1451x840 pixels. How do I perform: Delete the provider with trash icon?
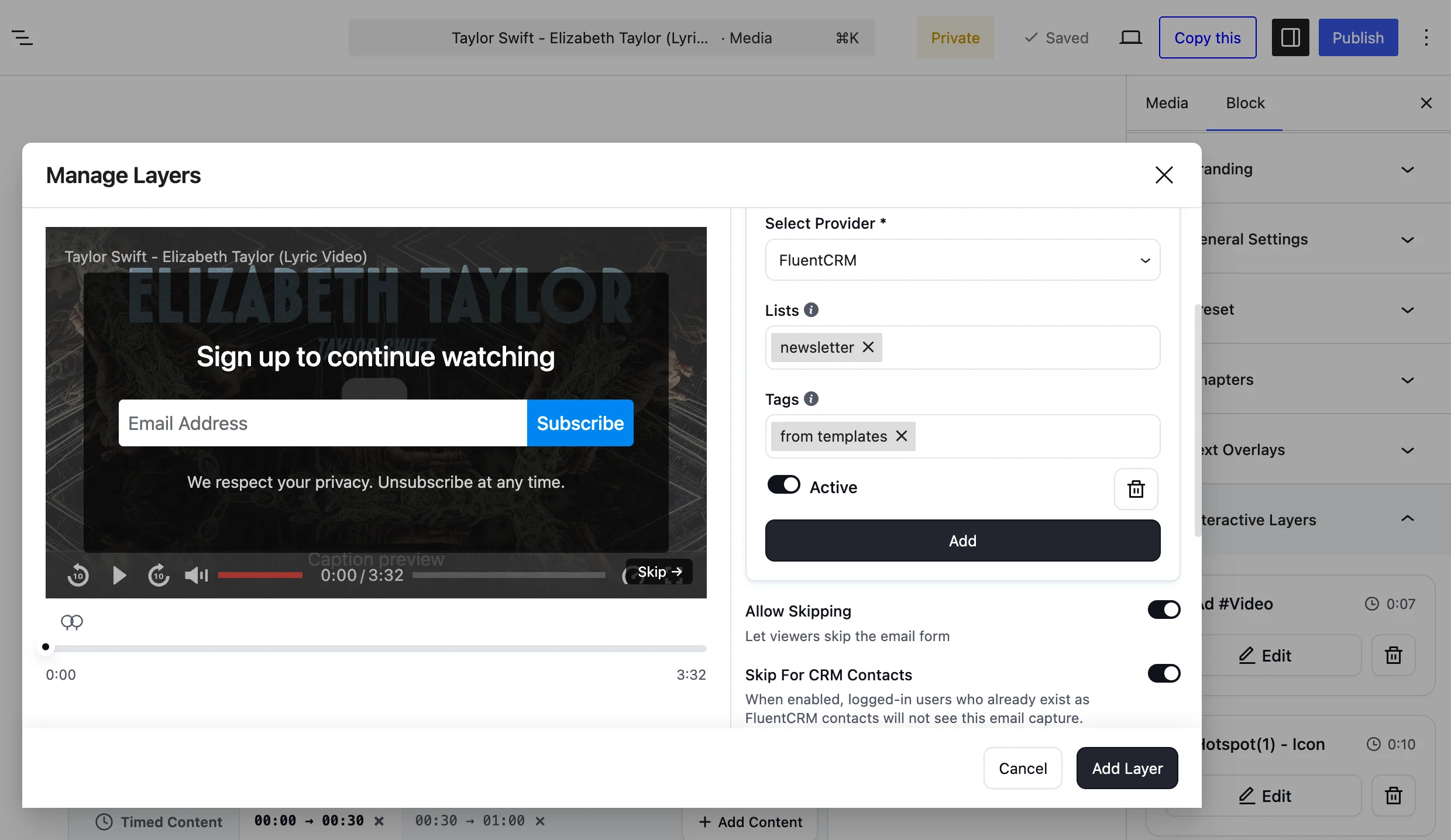pos(1136,488)
